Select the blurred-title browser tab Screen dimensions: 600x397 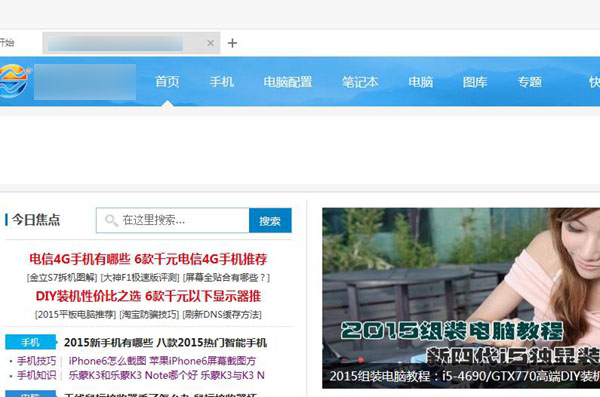click(131, 43)
